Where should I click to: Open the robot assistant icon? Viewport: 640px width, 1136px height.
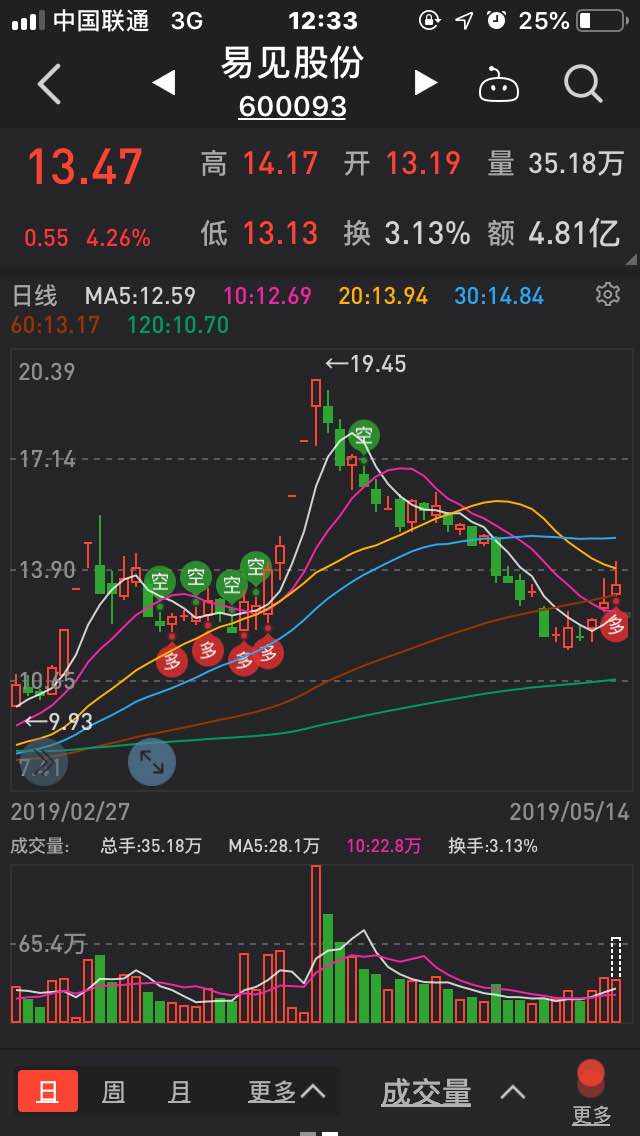(x=499, y=84)
